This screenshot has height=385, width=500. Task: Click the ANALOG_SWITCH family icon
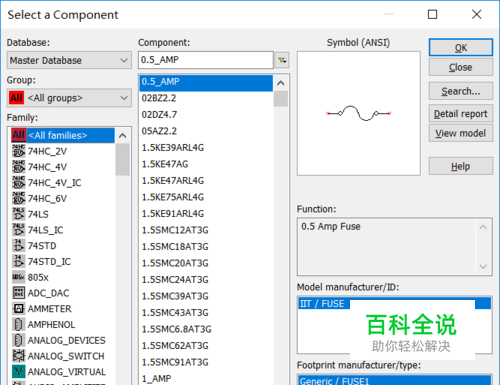click(19, 356)
